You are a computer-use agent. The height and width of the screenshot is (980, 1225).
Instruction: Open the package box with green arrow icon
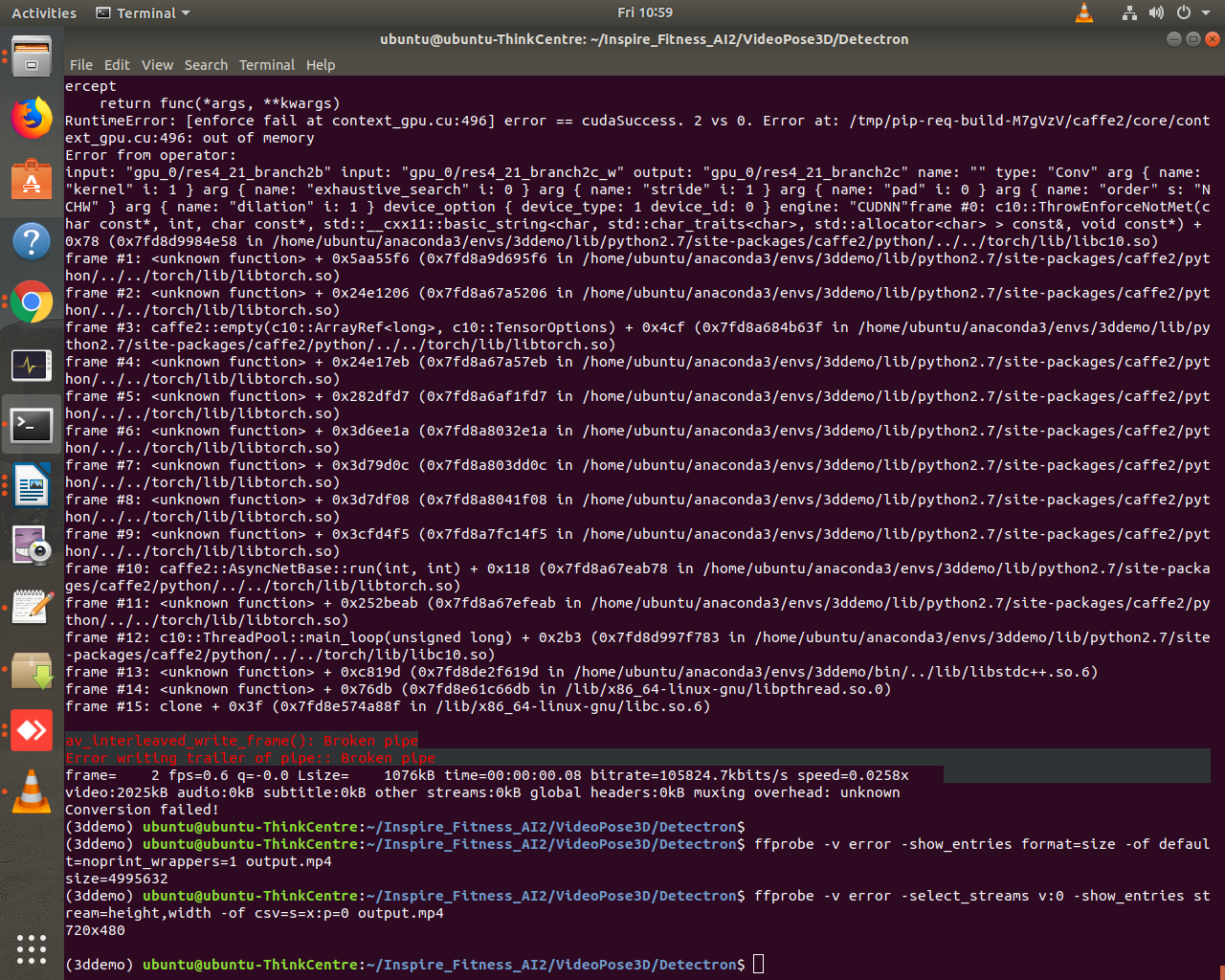32,670
